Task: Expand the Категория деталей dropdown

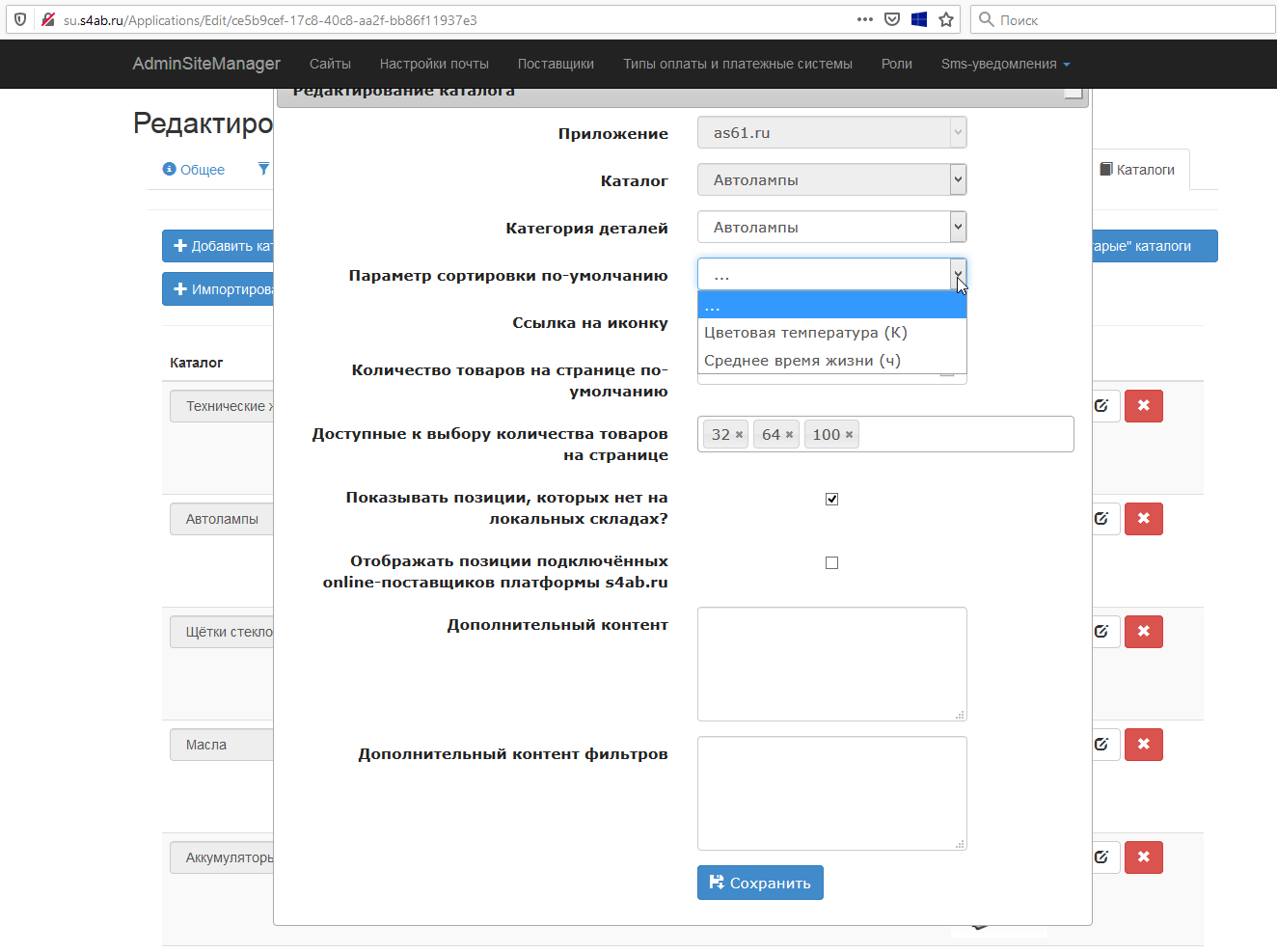Action: coord(831,228)
